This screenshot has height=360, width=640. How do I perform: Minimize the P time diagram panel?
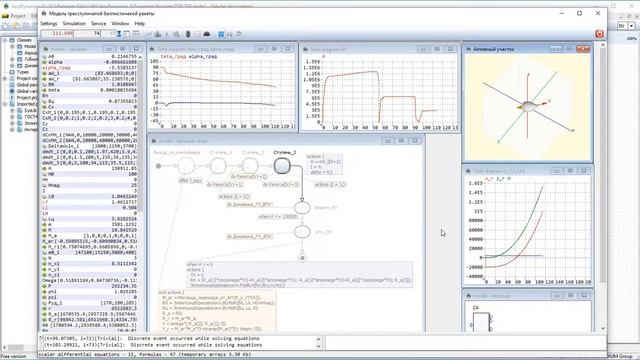423,49
